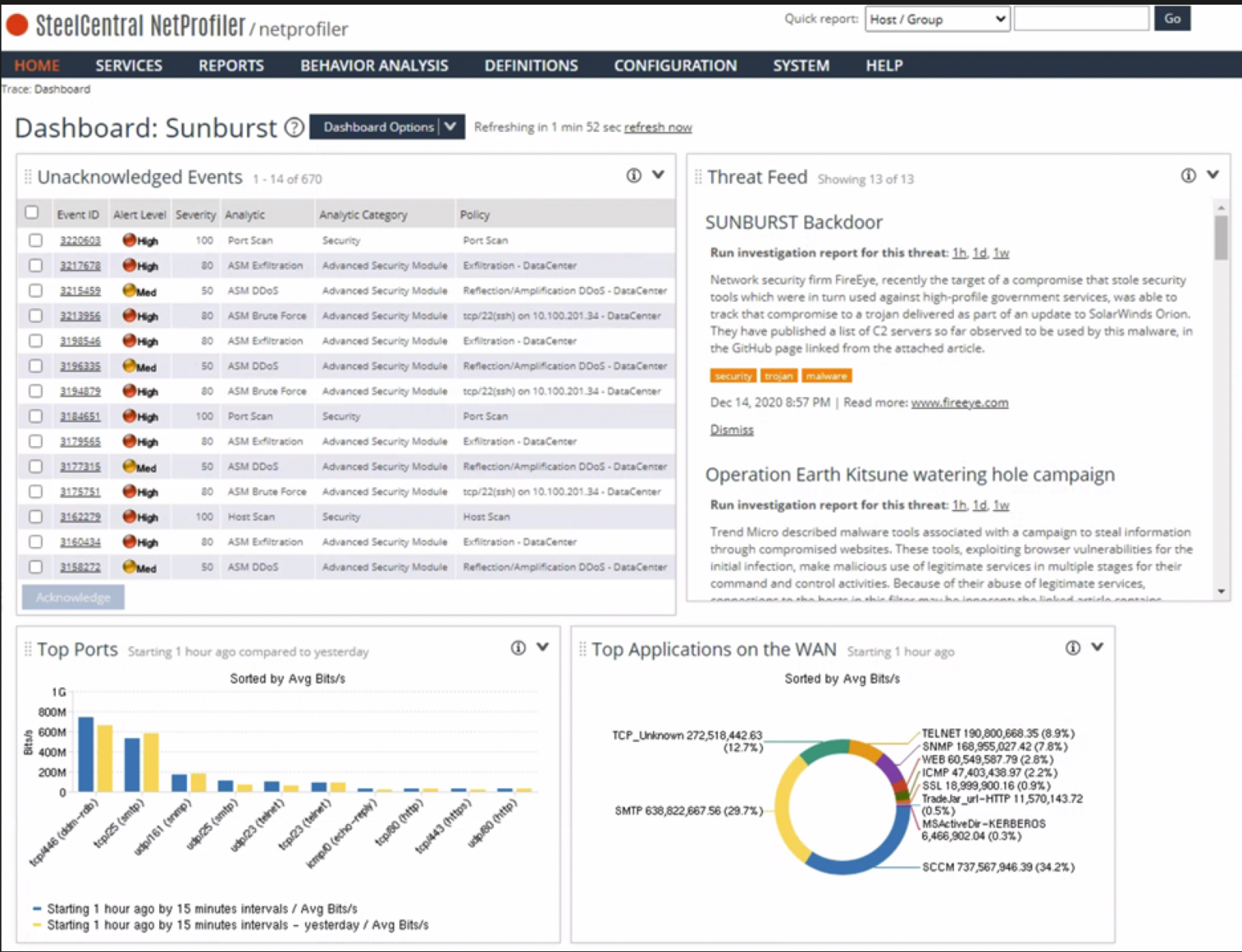This screenshot has height=952, width=1242.
Task: Open the CONFIGURATION menu
Action: tap(675, 66)
